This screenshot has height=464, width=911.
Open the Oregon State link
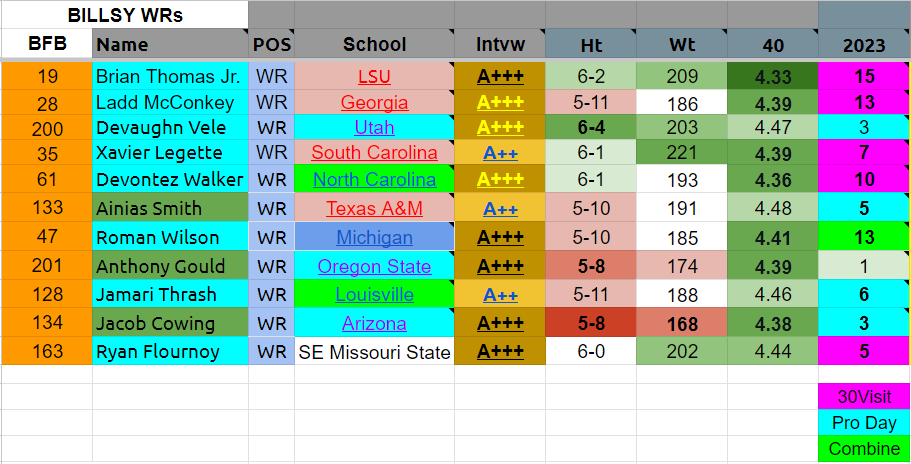coord(374,267)
